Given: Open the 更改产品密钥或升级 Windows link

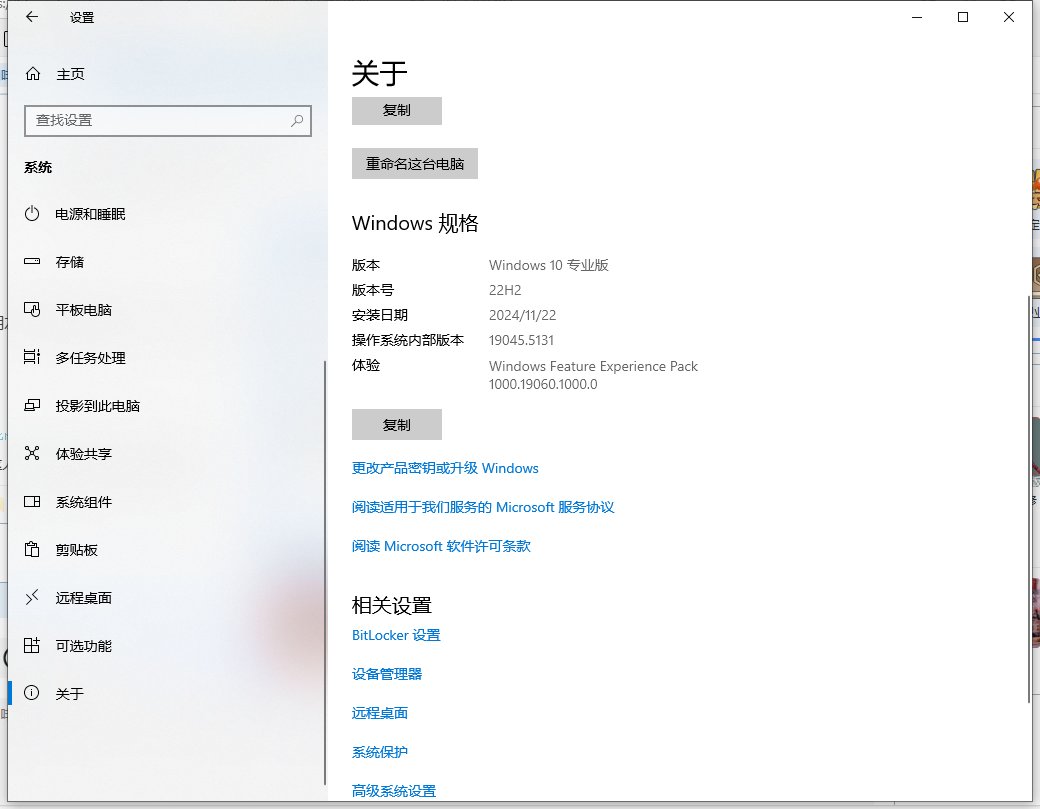Looking at the screenshot, I should point(445,468).
